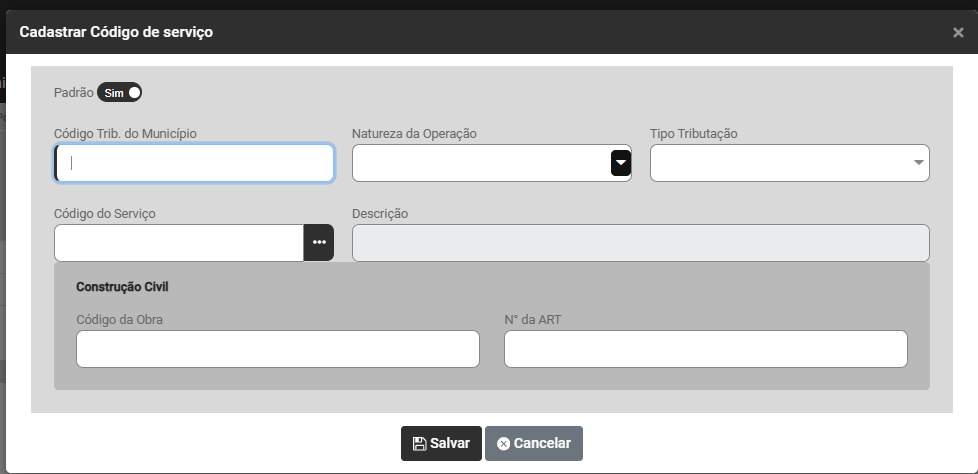Image resolution: width=978 pixels, height=474 pixels.
Task: Click the Construção Civil section heading
Action: [122, 287]
